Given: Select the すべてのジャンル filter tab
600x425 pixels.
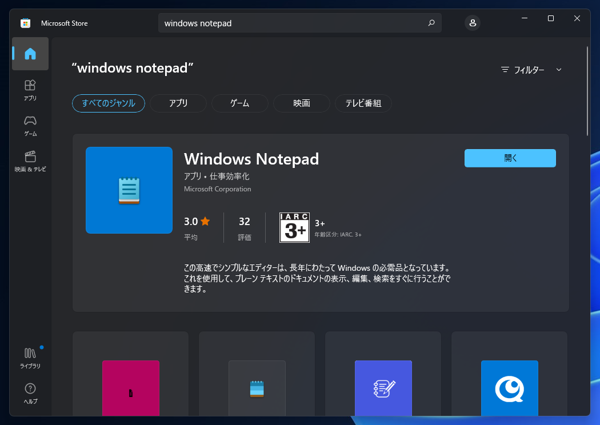Looking at the screenshot, I should [109, 103].
